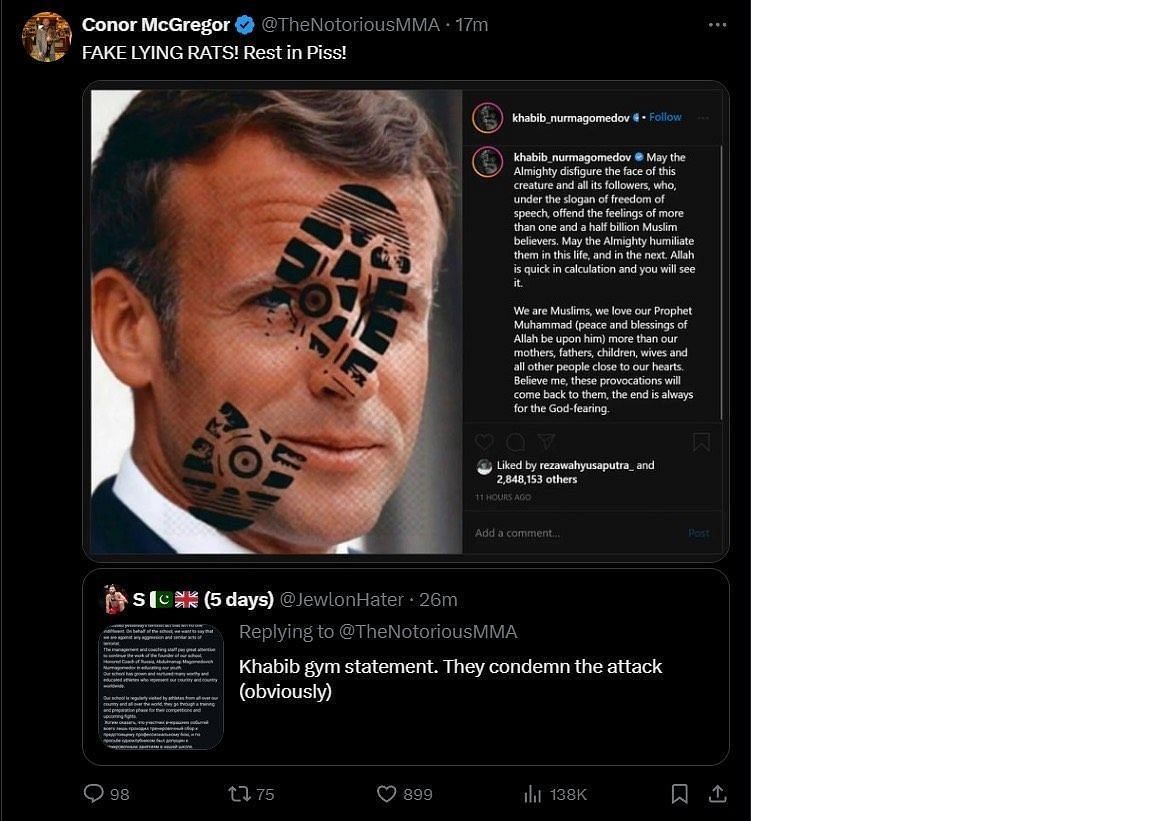Image resolution: width=1152 pixels, height=821 pixels.
Task: Like the tweet using heart icon
Action: click(387, 794)
